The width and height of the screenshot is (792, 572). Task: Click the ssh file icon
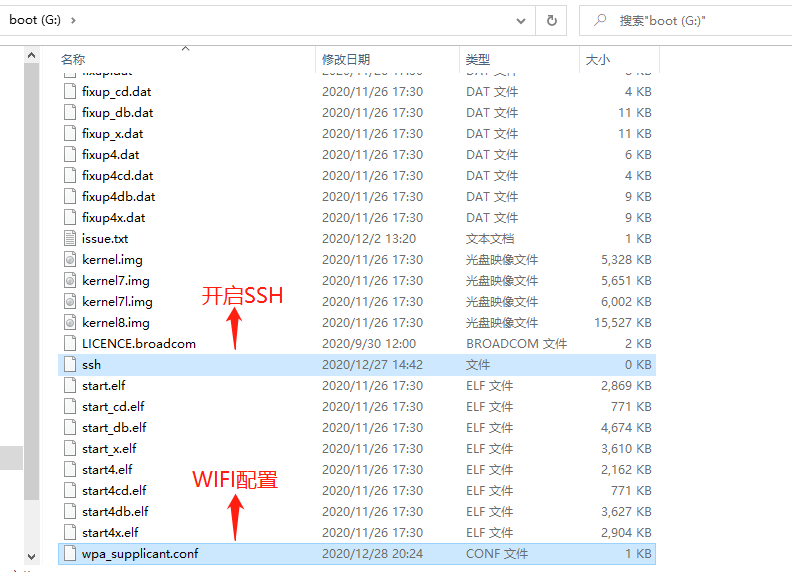[x=69, y=365]
